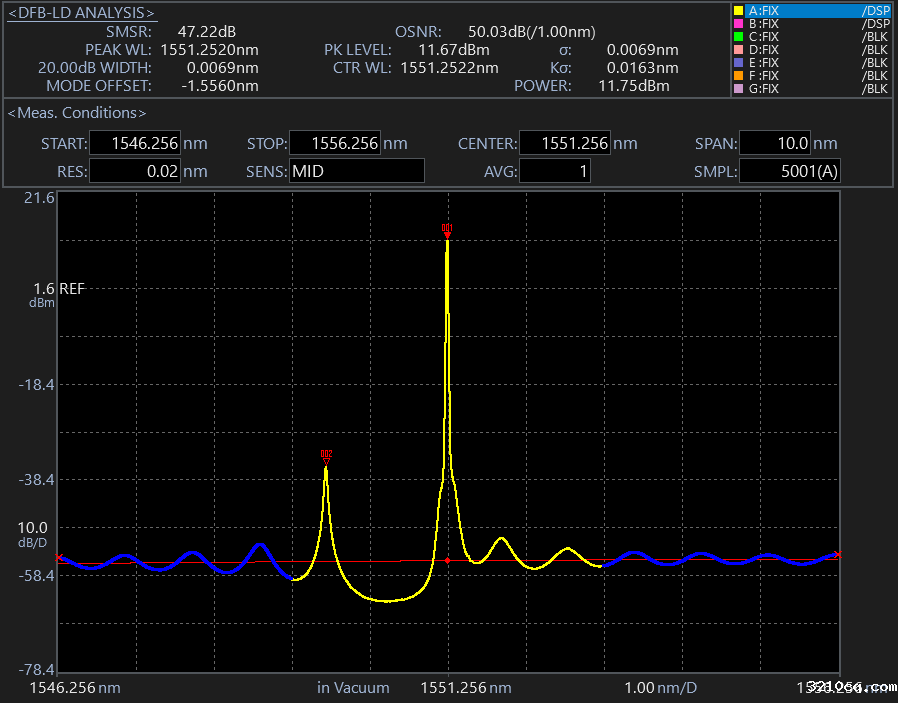Click the red X marker at right edge

(838, 554)
